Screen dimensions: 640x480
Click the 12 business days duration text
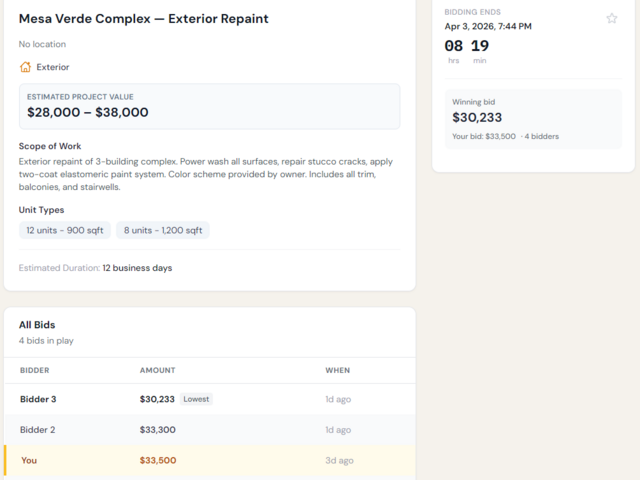tap(137, 268)
